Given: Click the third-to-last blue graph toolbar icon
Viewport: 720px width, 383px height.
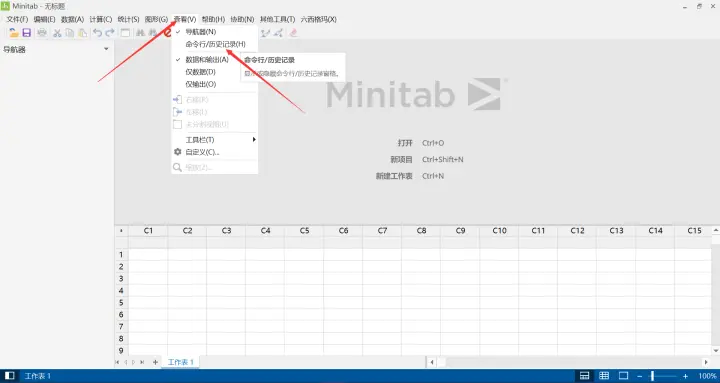Looking at the screenshot, I should (265, 33).
